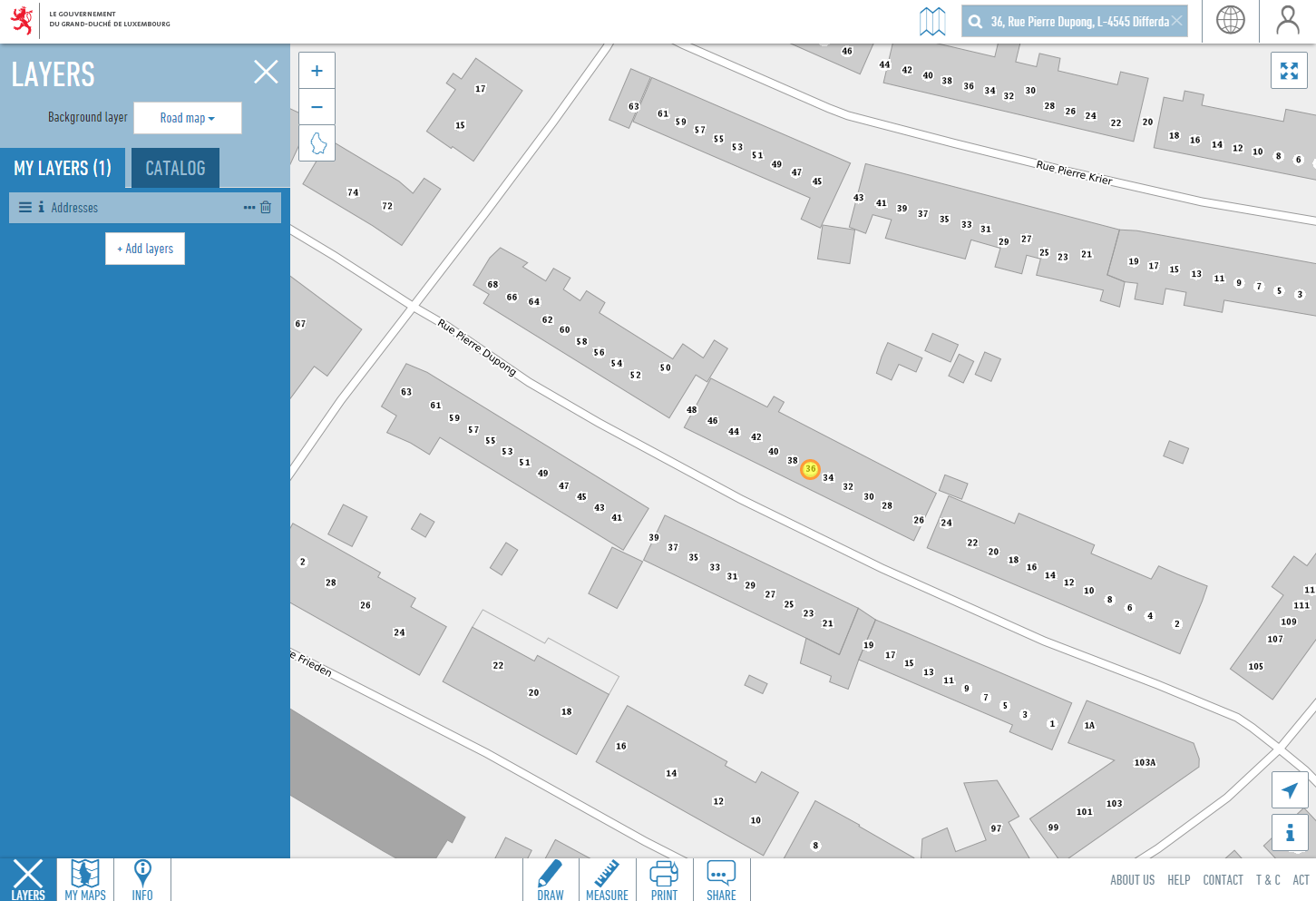Open the user account login icon
The image size is (1316, 901).
(x=1287, y=20)
